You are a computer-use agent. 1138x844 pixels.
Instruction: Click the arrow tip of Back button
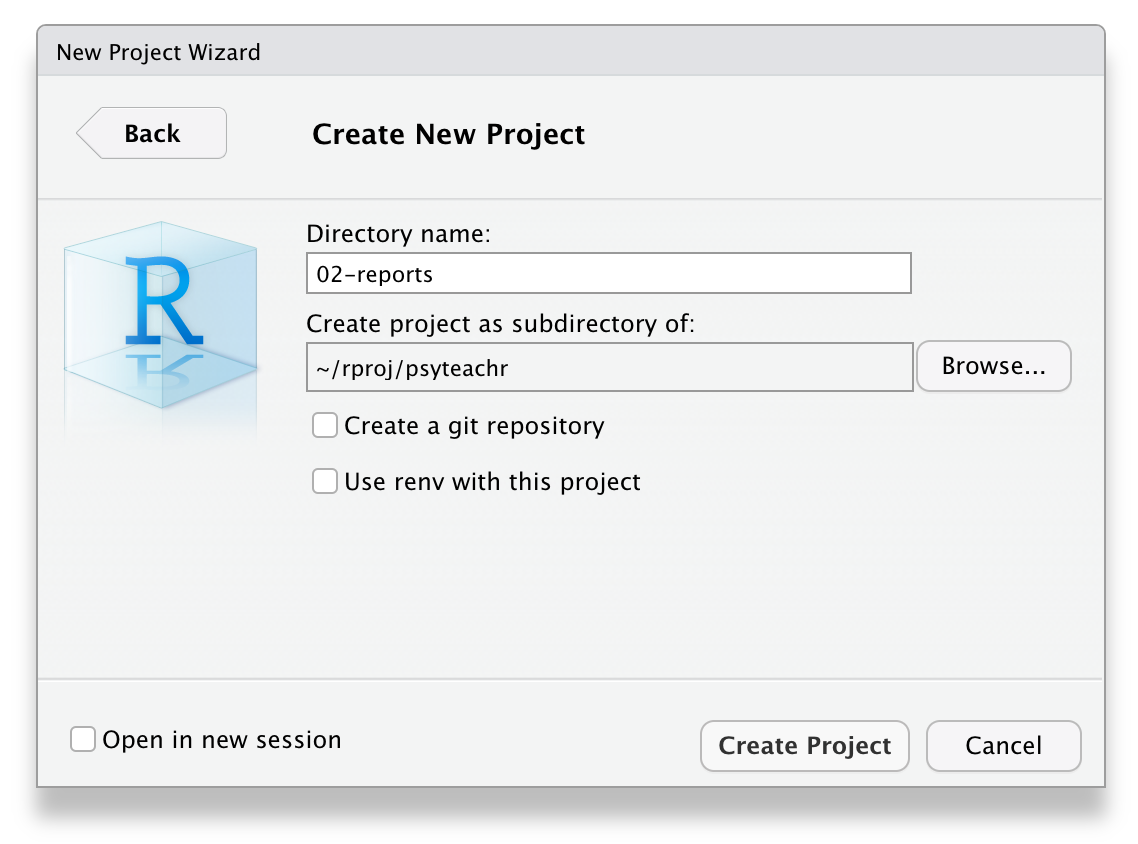point(86,134)
